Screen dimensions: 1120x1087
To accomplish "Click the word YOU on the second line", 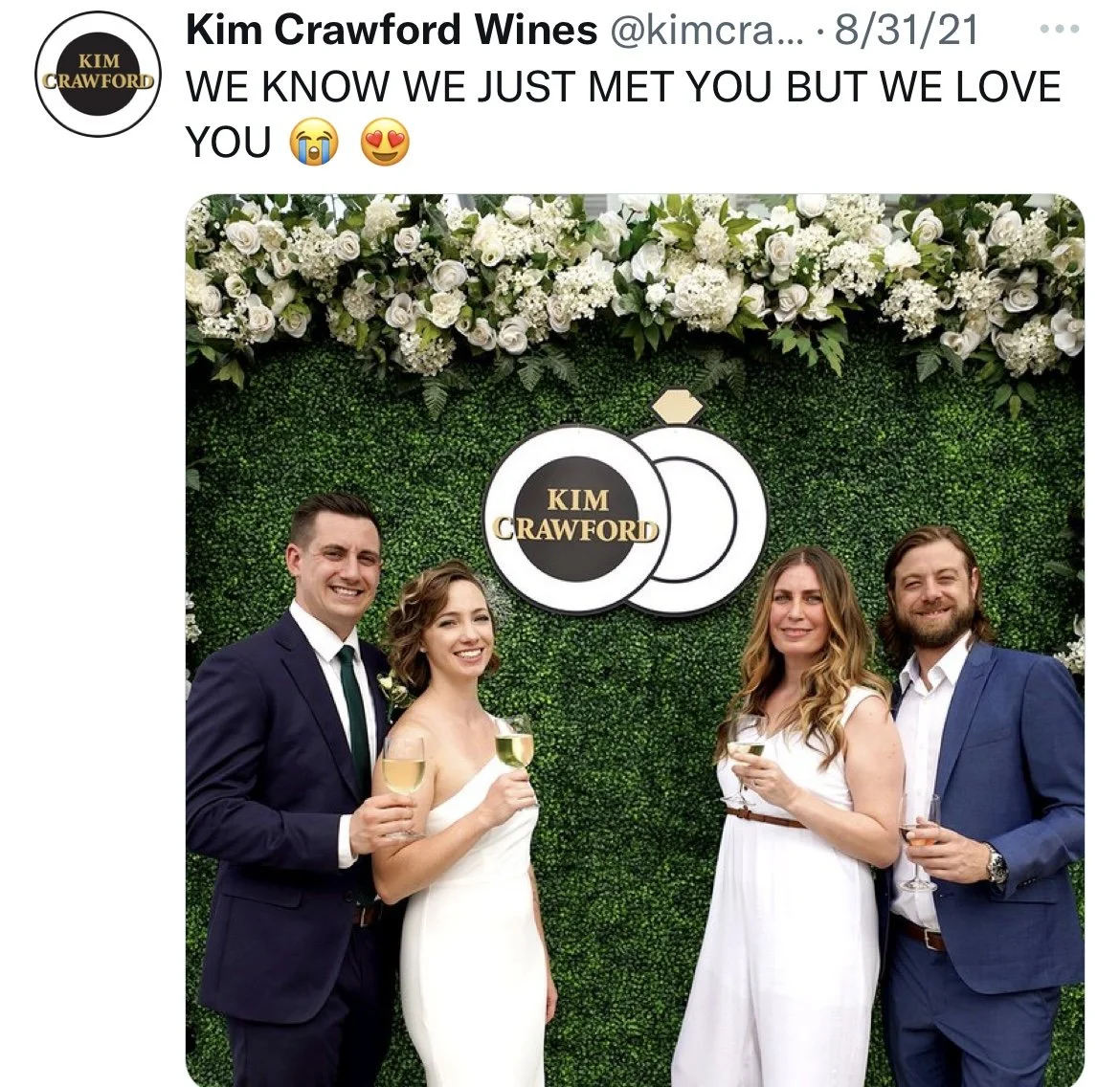I will coord(229,142).
